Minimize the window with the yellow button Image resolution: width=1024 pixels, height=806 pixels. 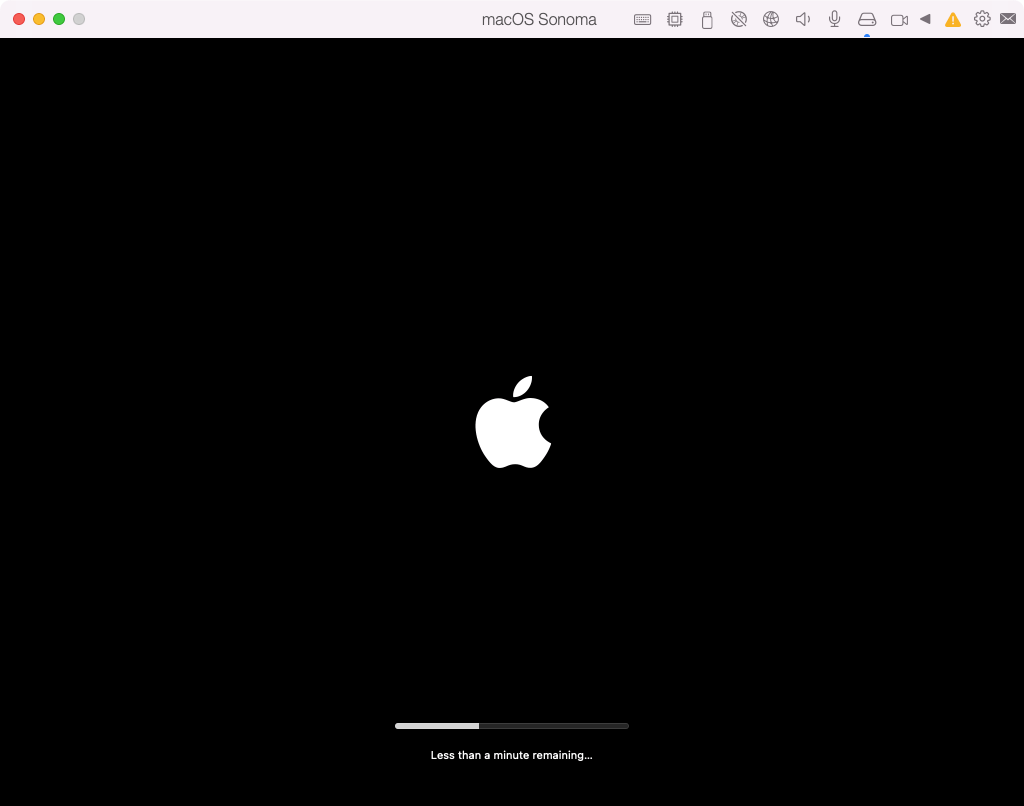point(39,19)
